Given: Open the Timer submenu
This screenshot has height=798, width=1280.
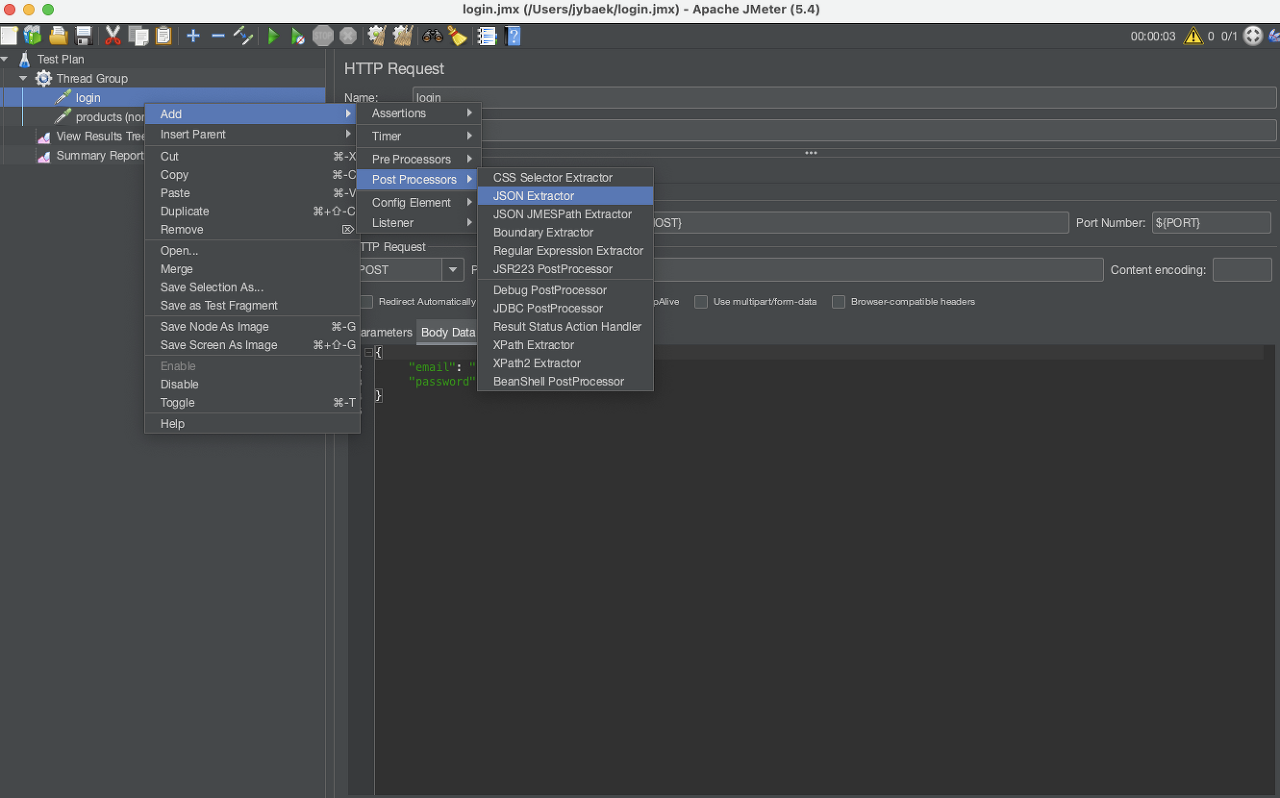Looking at the screenshot, I should point(419,136).
